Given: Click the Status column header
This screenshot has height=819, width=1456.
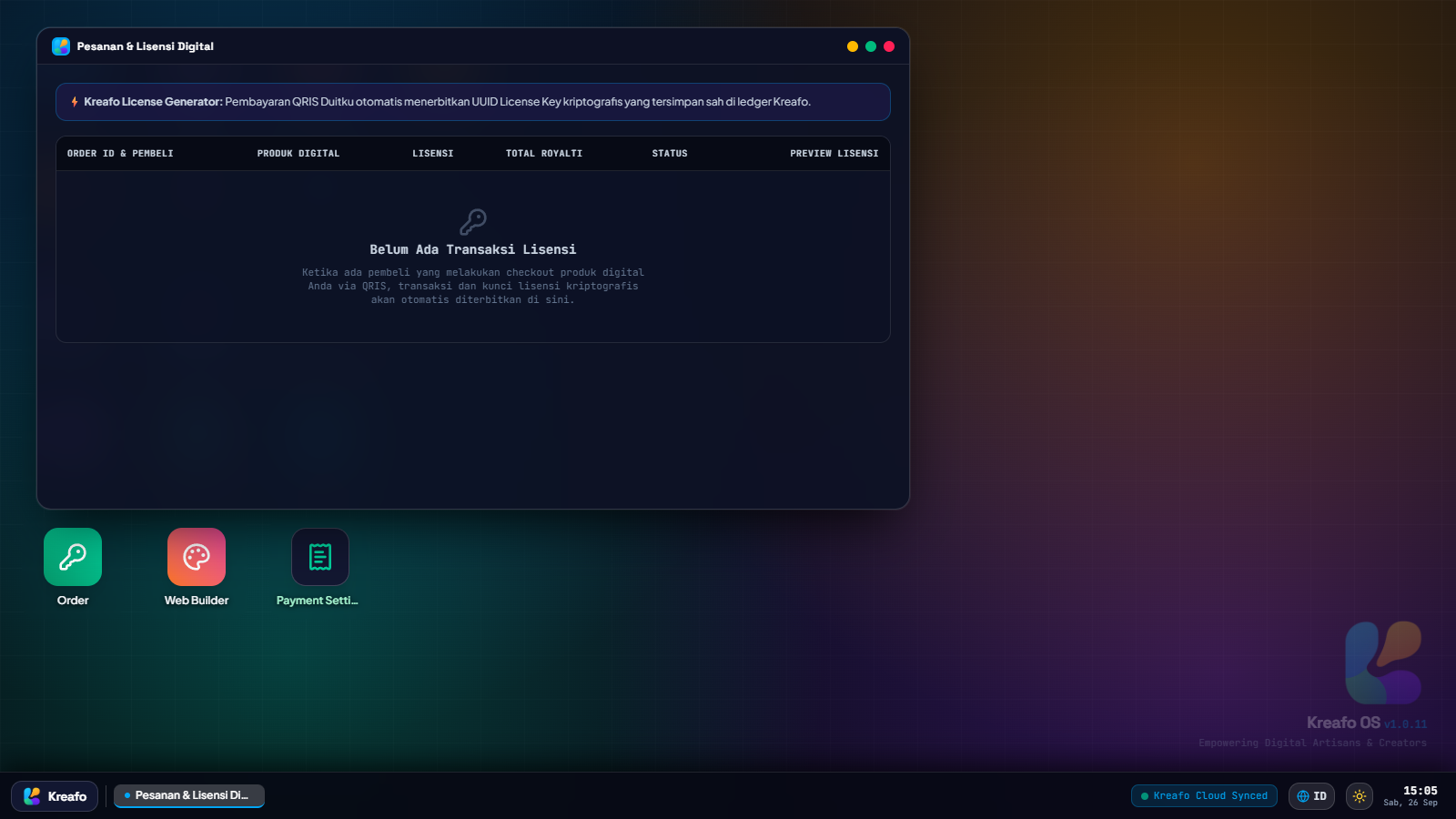Looking at the screenshot, I should click(670, 154).
